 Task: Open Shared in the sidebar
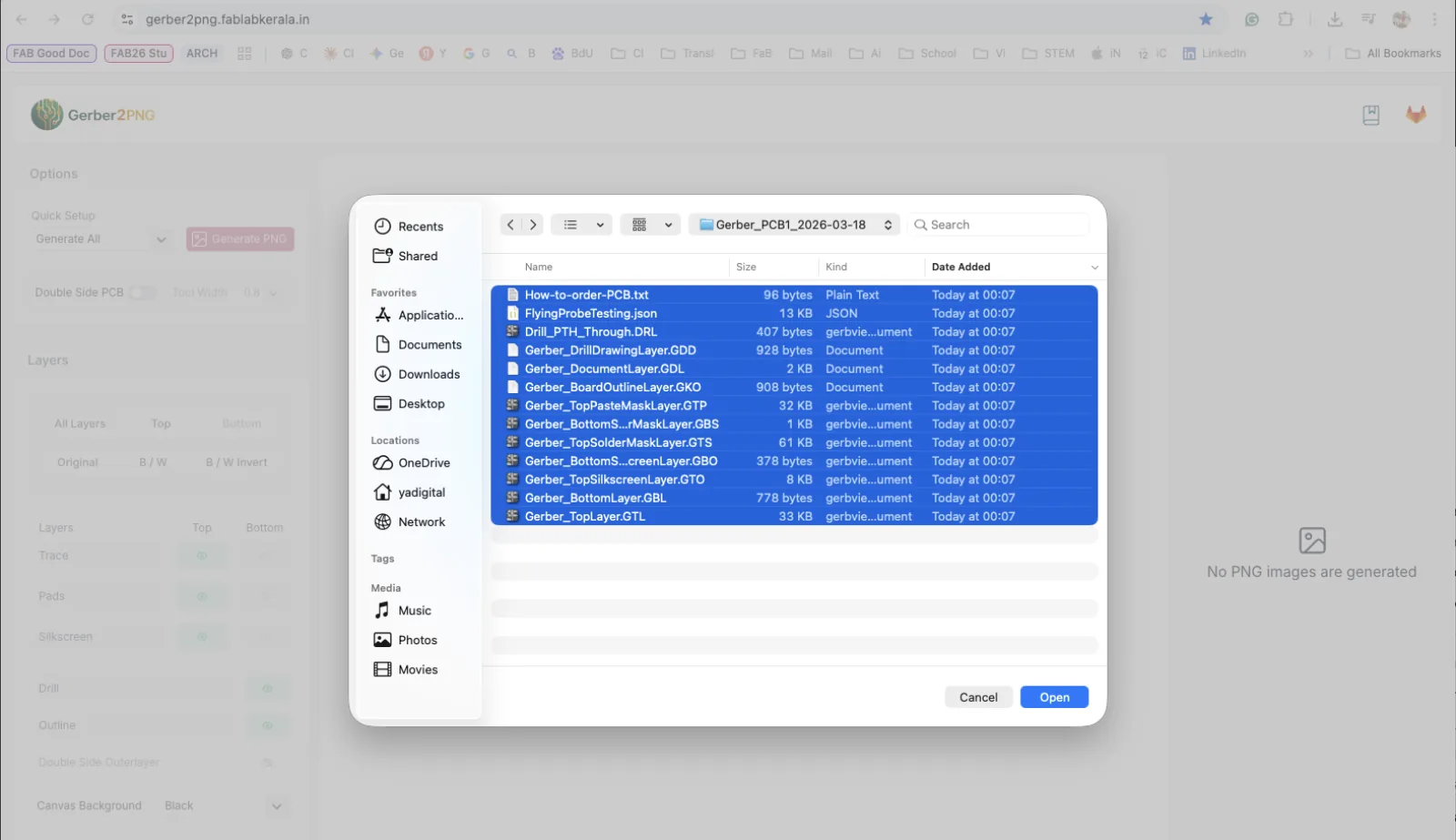(406, 257)
